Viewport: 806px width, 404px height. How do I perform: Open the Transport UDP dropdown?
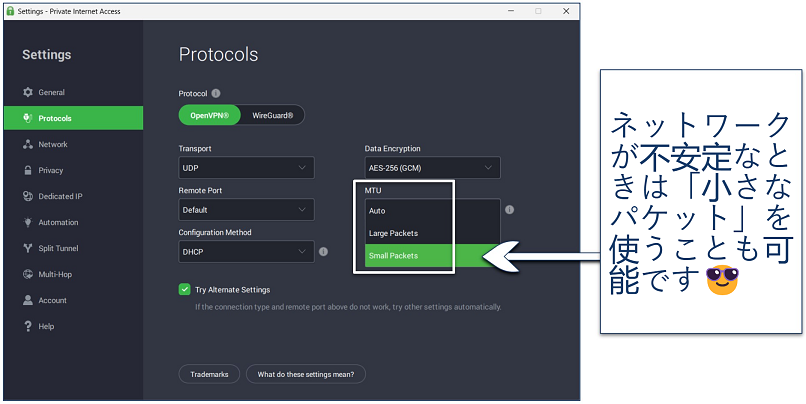[246, 168]
